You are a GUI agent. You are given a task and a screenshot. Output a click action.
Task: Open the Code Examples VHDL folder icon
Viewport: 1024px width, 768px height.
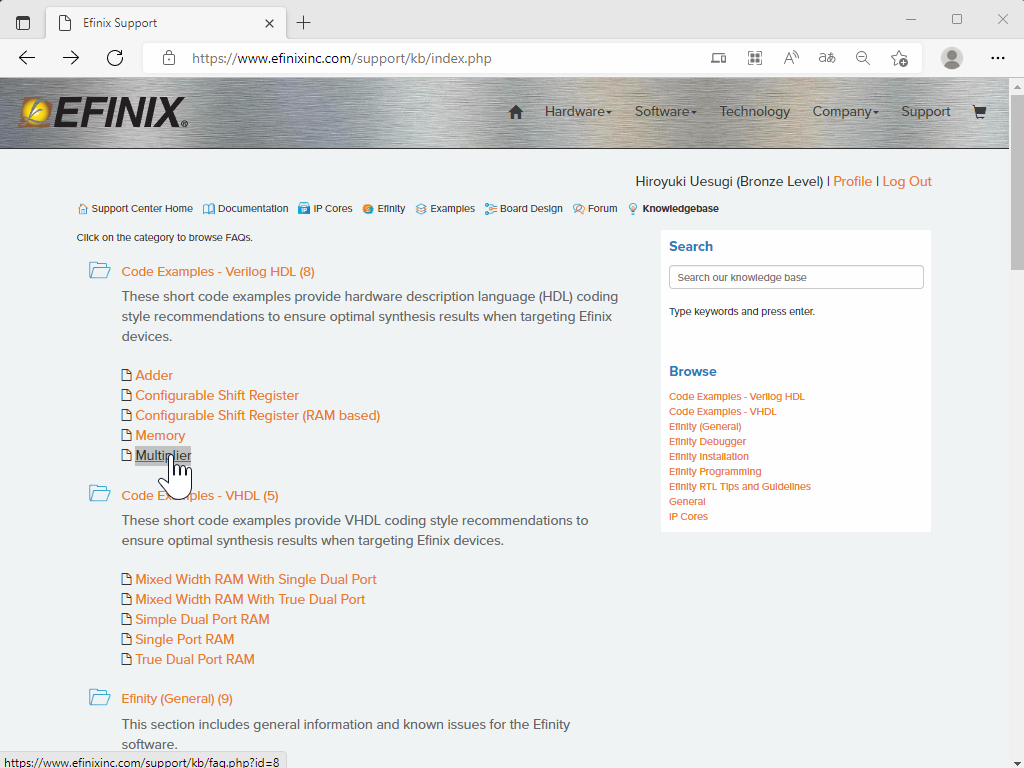99,494
